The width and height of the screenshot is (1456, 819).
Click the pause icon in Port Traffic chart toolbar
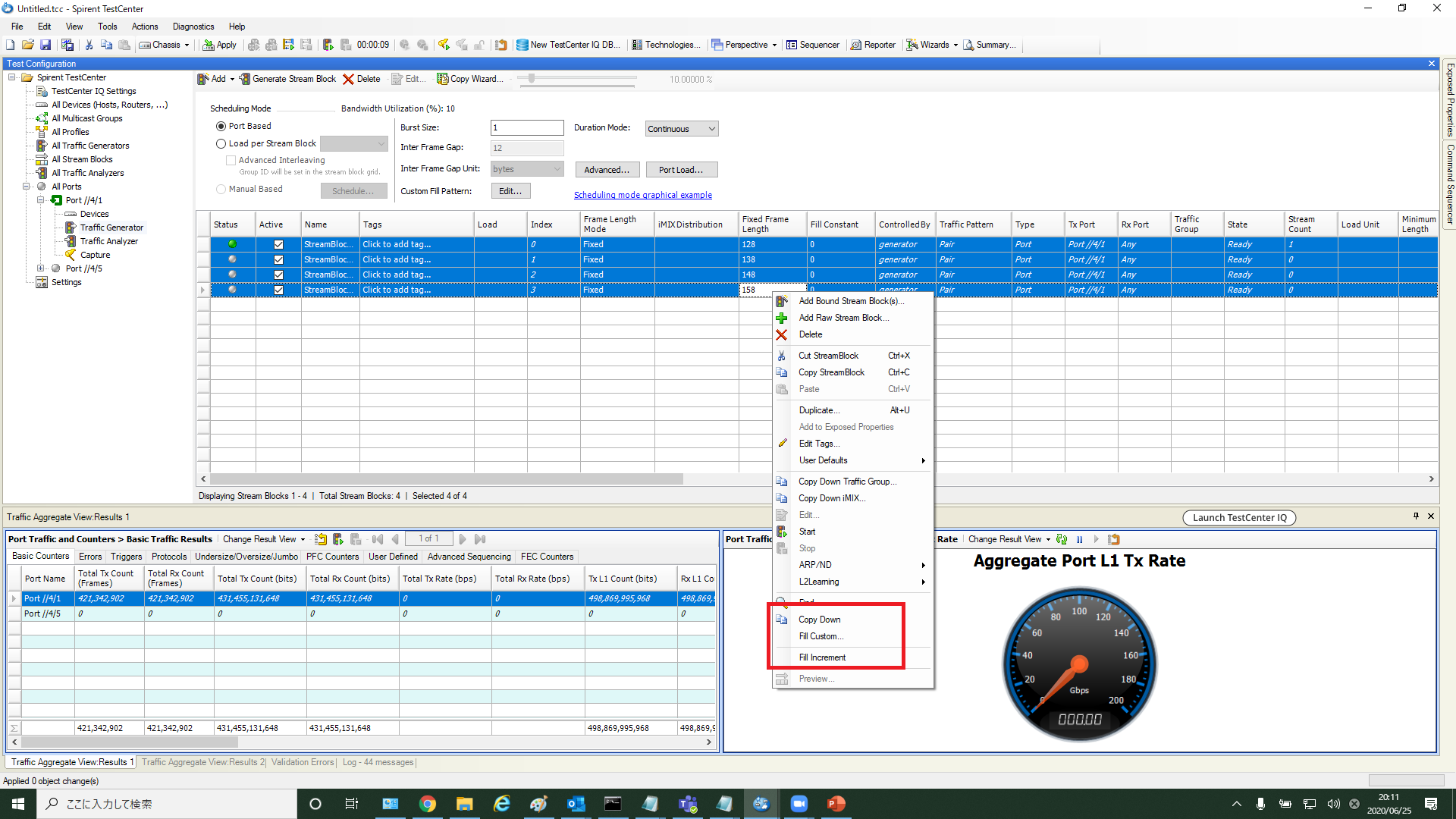pos(1079,539)
